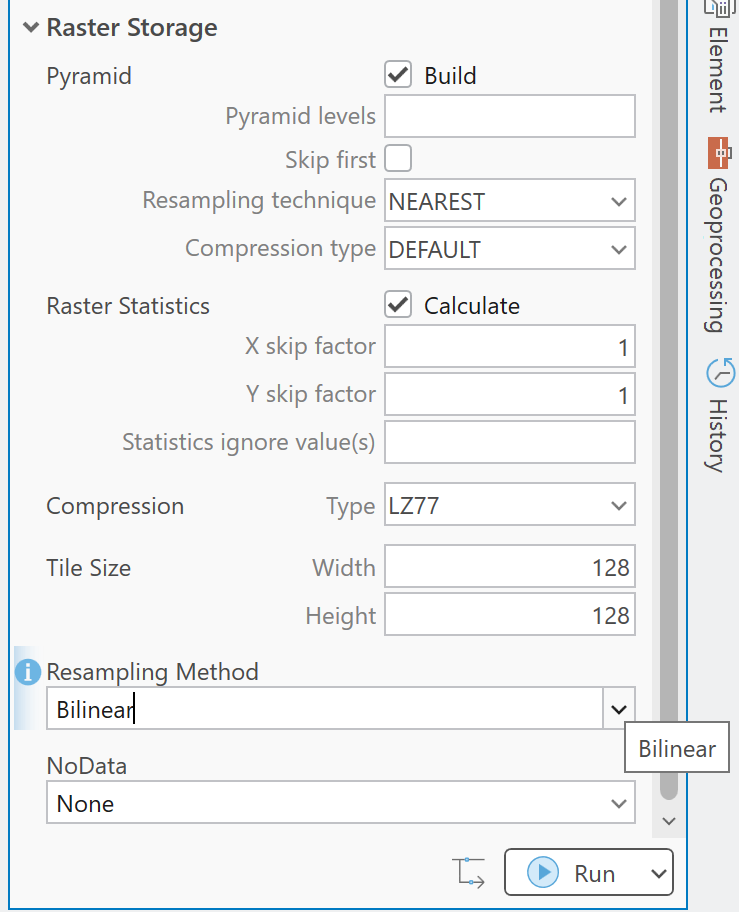Click the Element pane clipboard icon
The width and height of the screenshot is (739, 912).
point(719,7)
